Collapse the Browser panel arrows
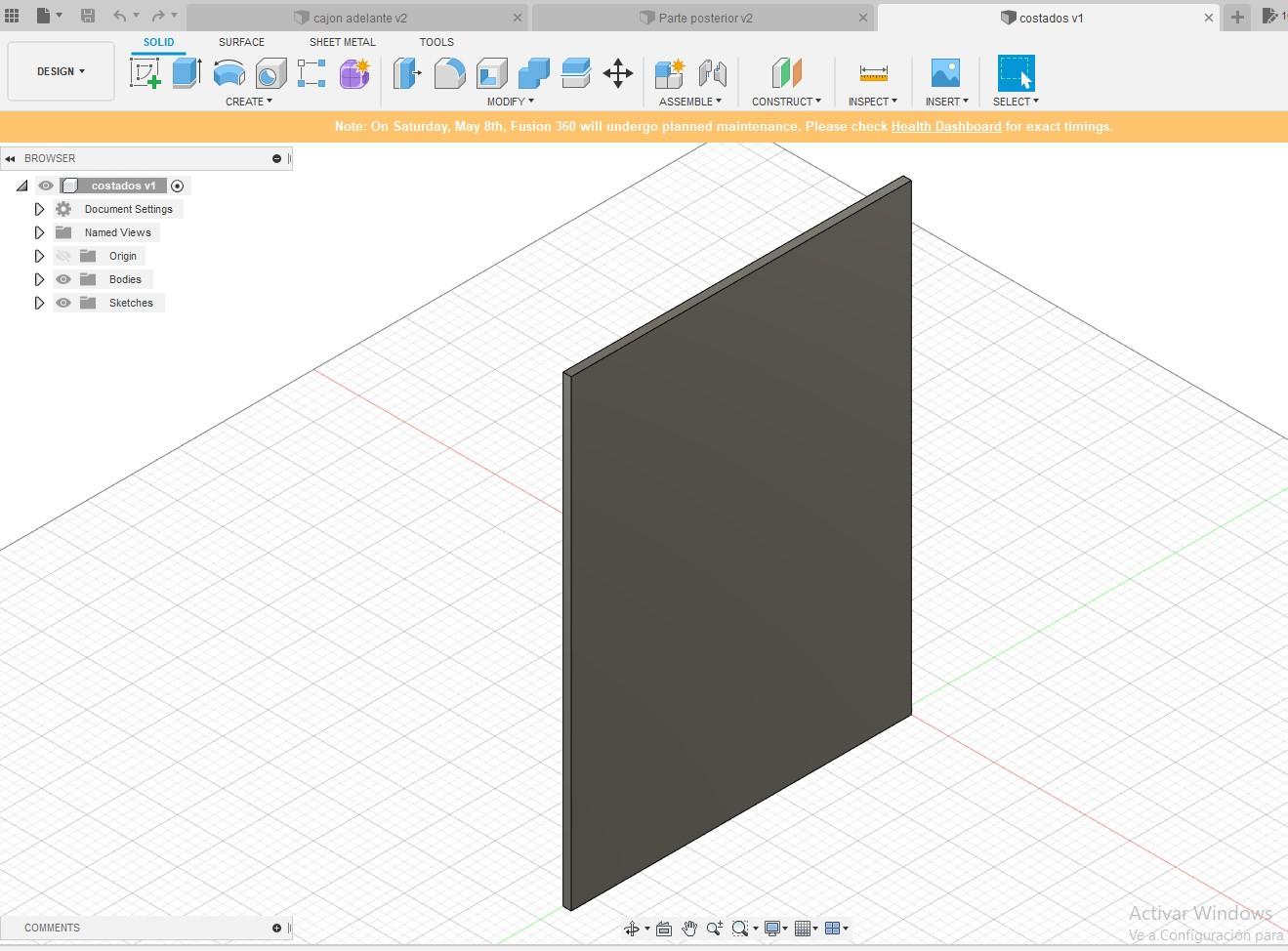 tap(10, 158)
